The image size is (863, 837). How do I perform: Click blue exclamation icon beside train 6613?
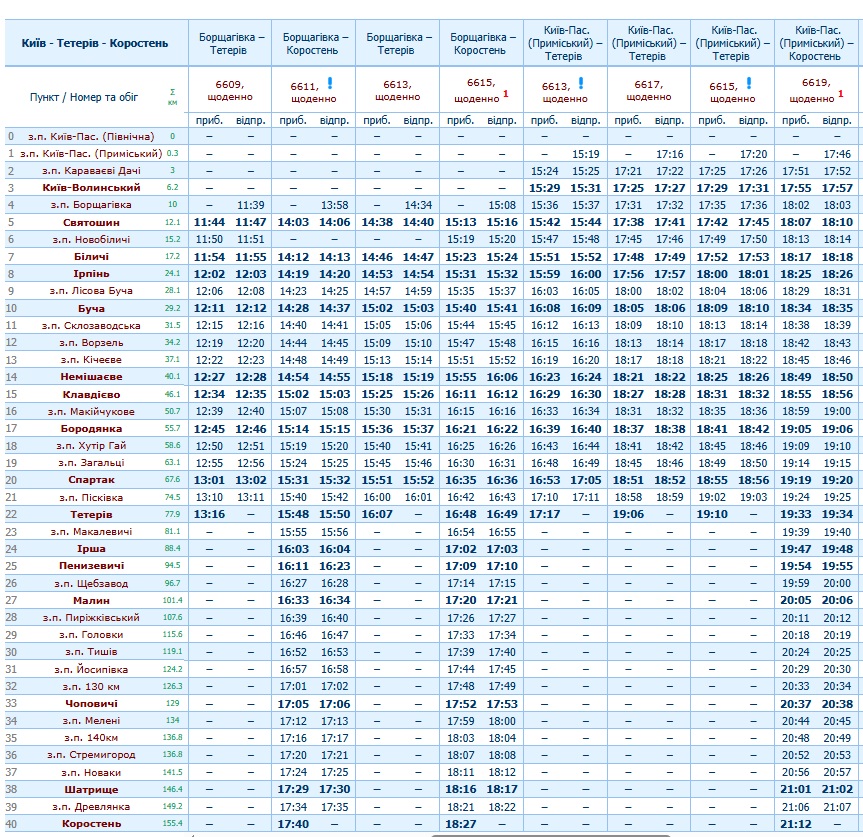click(580, 83)
